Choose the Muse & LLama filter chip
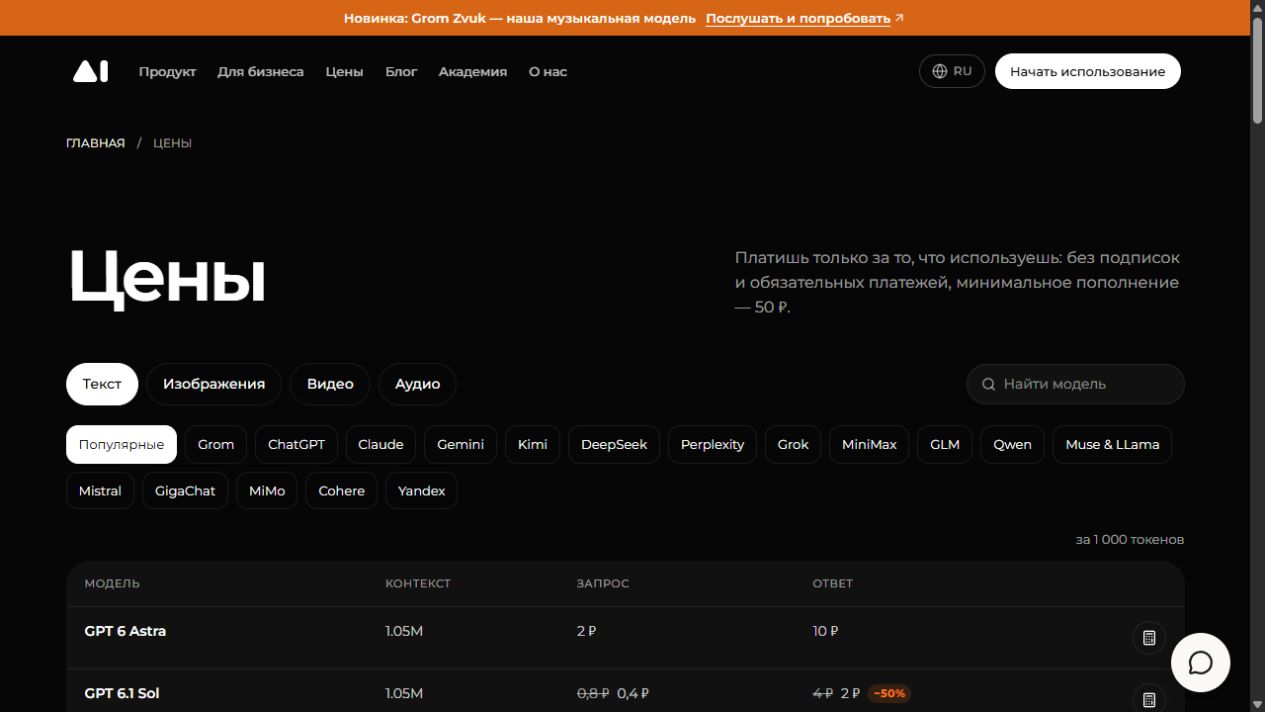 click(1112, 445)
